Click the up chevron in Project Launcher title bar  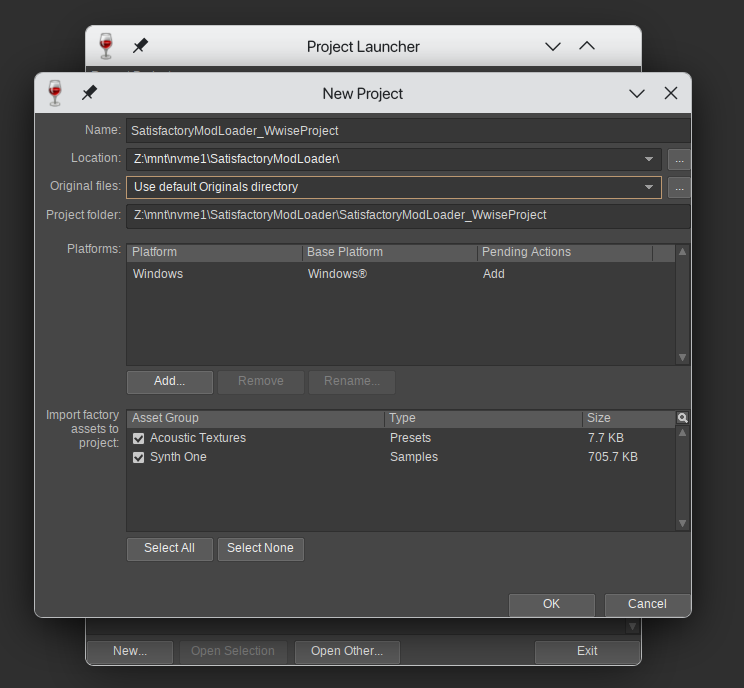click(587, 46)
